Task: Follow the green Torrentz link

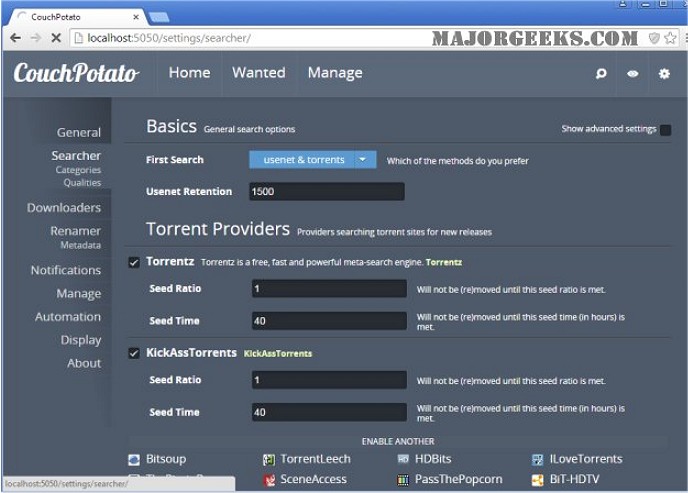Action: coord(444,262)
